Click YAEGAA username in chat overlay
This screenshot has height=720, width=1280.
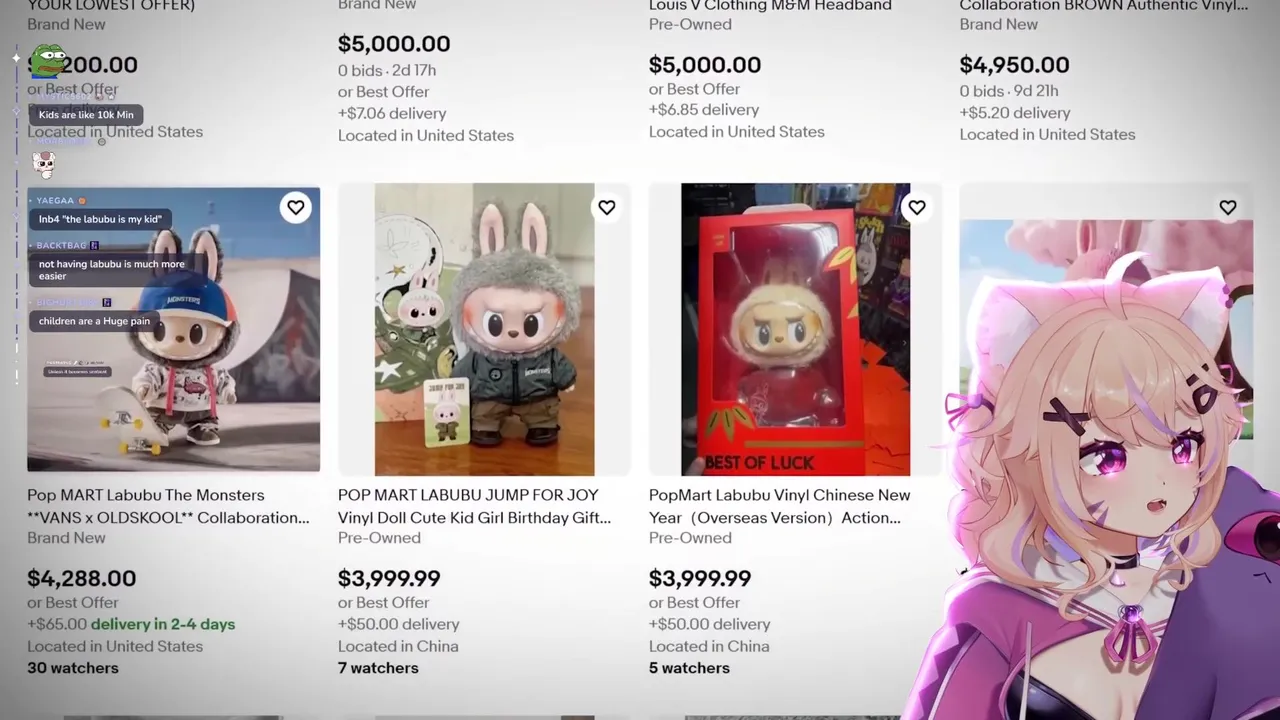point(55,201)
